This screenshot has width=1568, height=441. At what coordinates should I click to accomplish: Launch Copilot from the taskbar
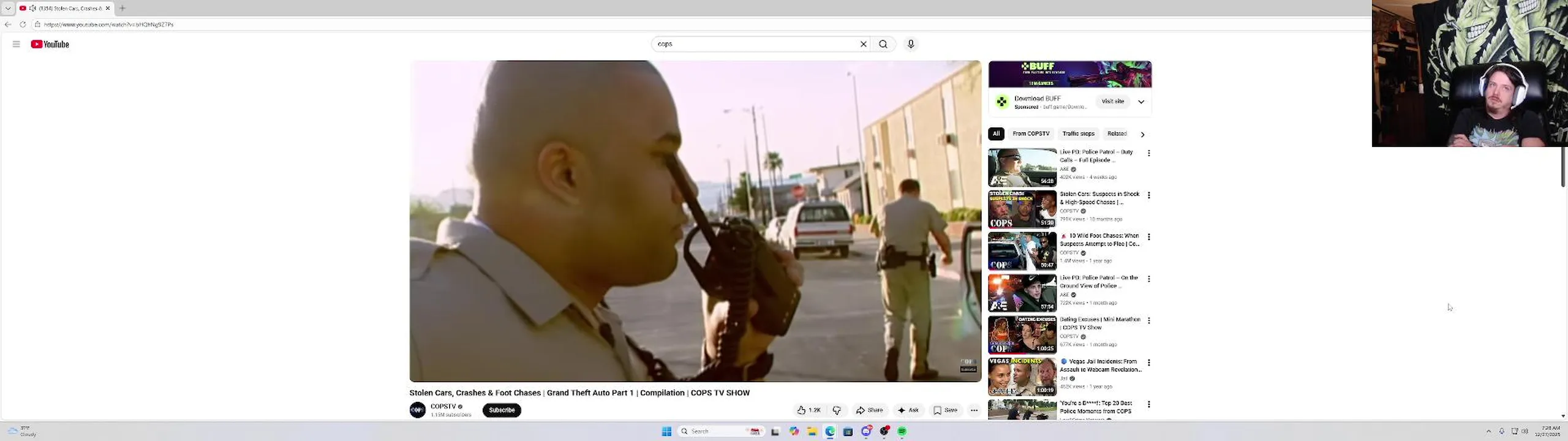pyautogui.click(x=794, y=431)
